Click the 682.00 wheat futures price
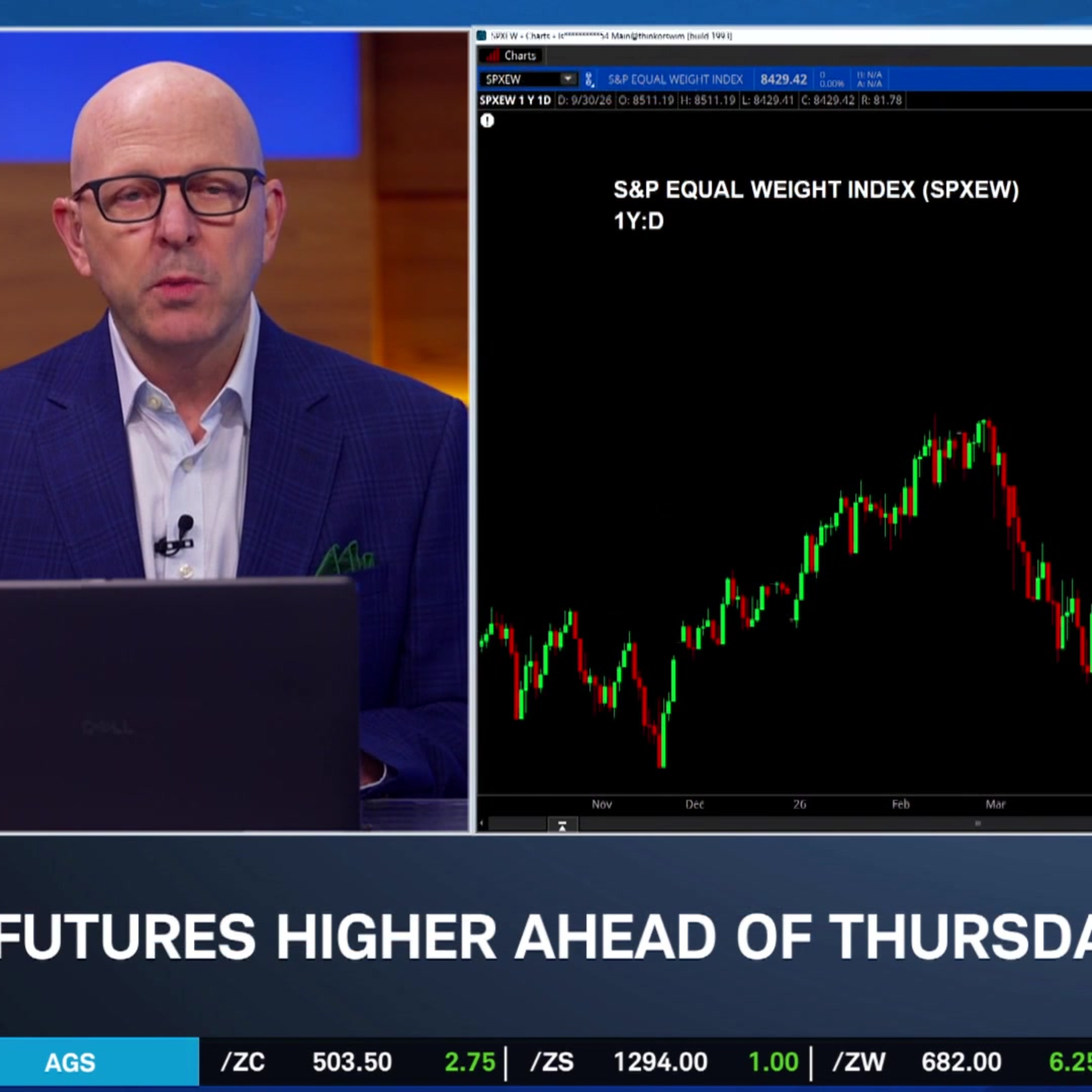This screenshot has width=1092, height=1092. pos(961,1062)
